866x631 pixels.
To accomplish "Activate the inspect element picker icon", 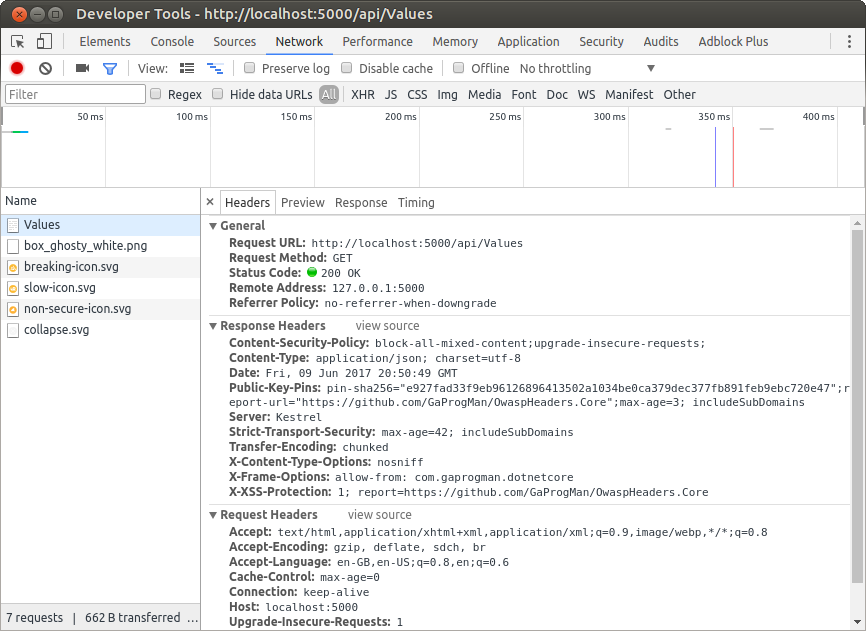I will click(18, 41).
